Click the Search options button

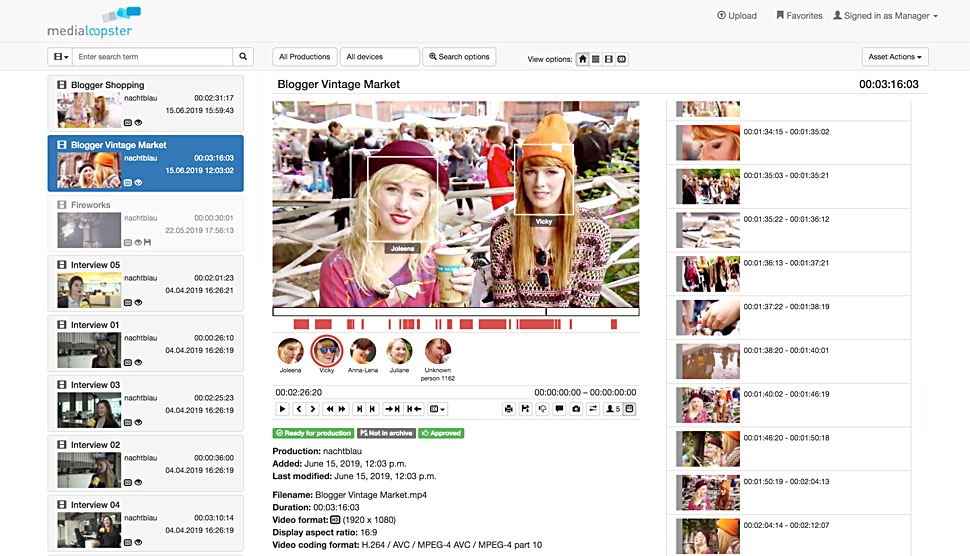pos(459,57)
